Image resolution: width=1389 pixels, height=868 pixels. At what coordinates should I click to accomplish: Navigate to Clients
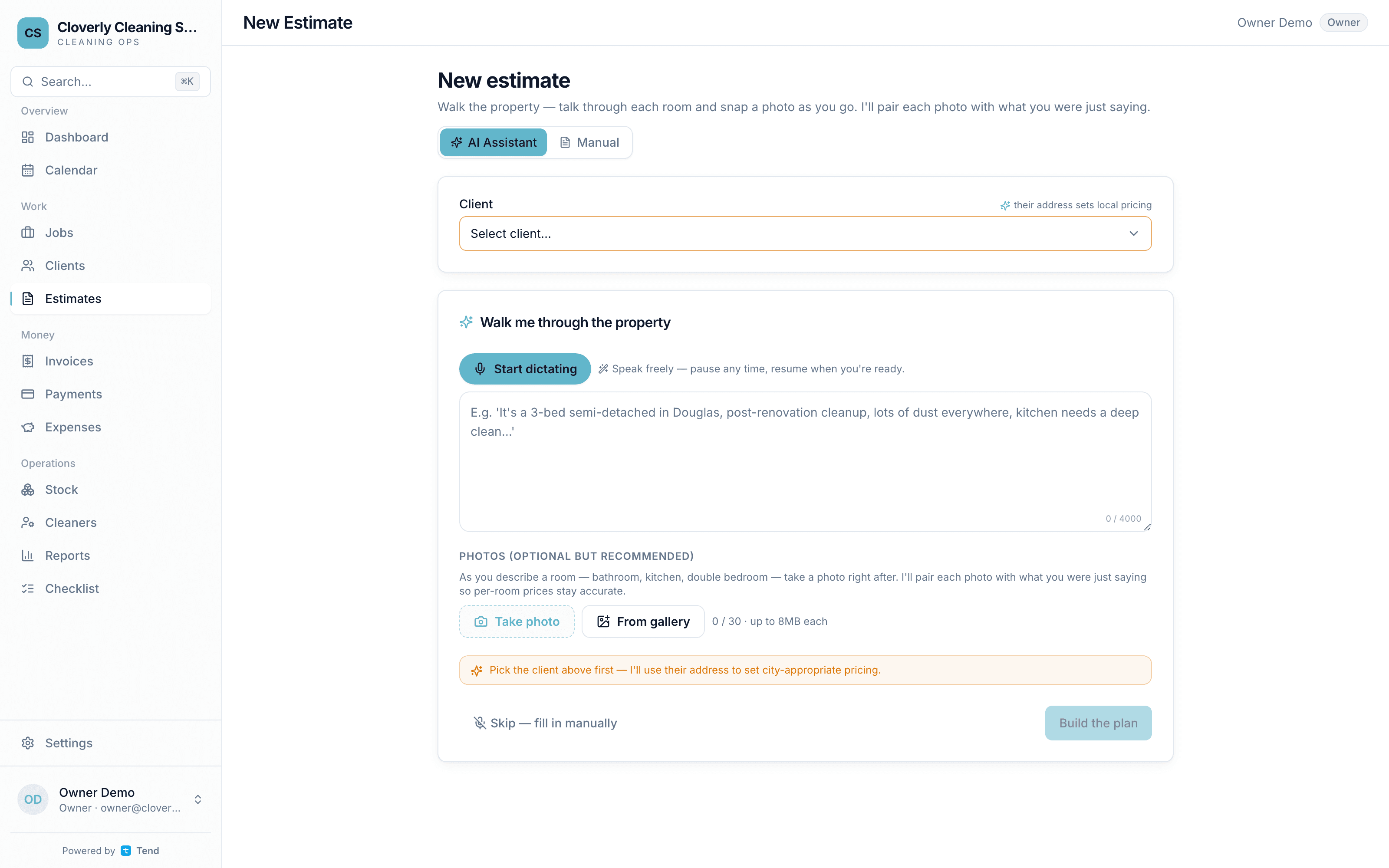click(111, 265)
